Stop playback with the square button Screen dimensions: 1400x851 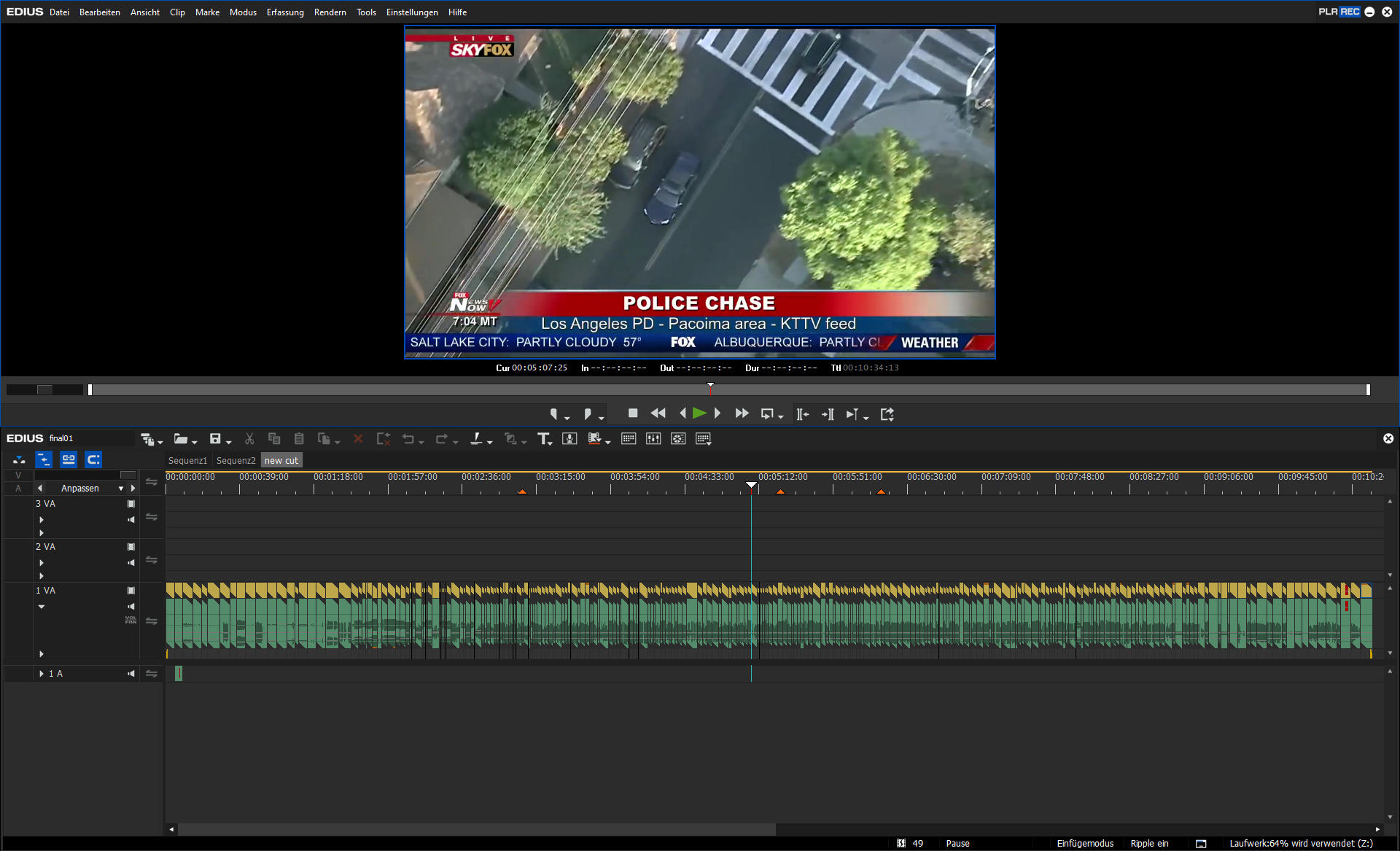pyautogui.click(x=633, y=413)
